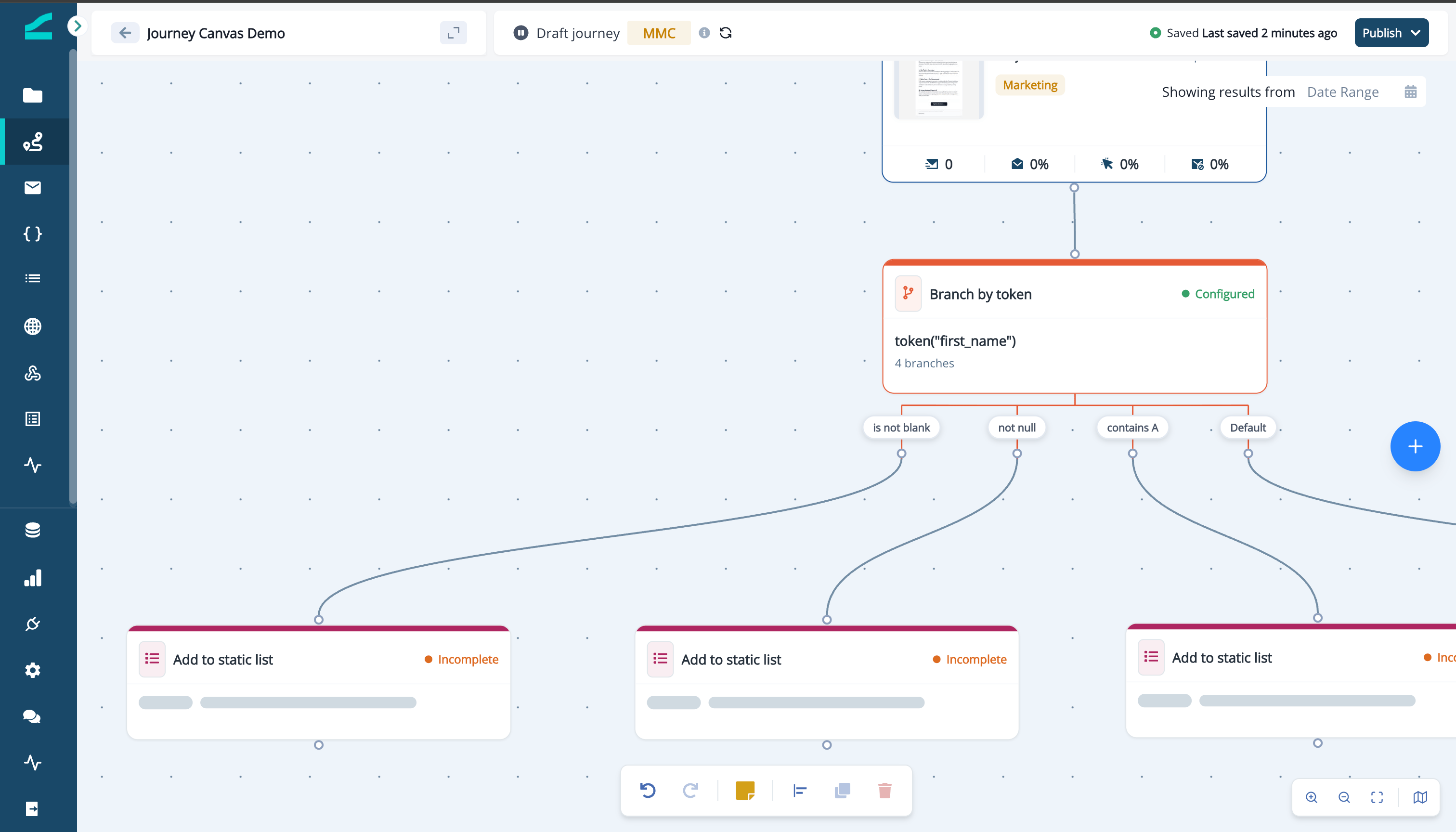Click Incomplete status on the leftmost static list node
This screenshot has width=1456, height=832.
[462, 660]
